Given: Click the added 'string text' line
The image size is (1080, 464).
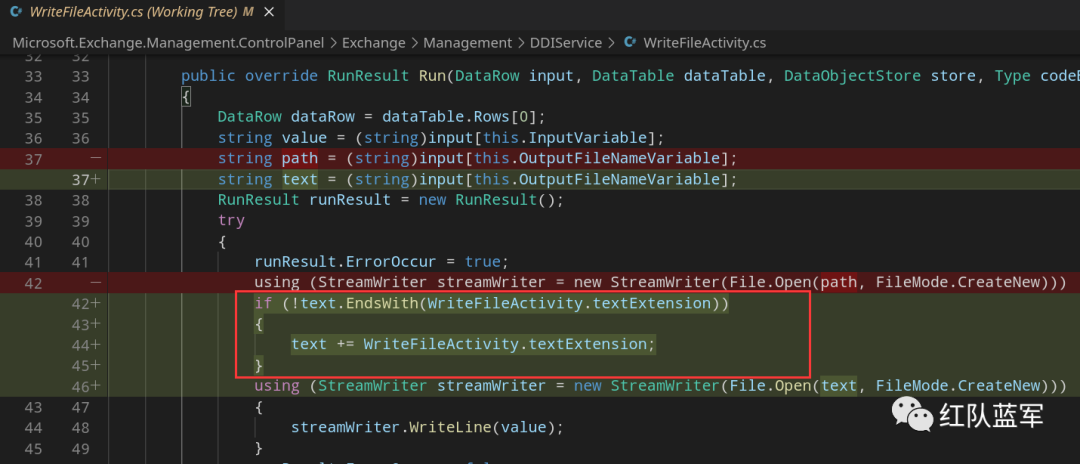Looking at the screenshot, I should click(x=477, y=180).
